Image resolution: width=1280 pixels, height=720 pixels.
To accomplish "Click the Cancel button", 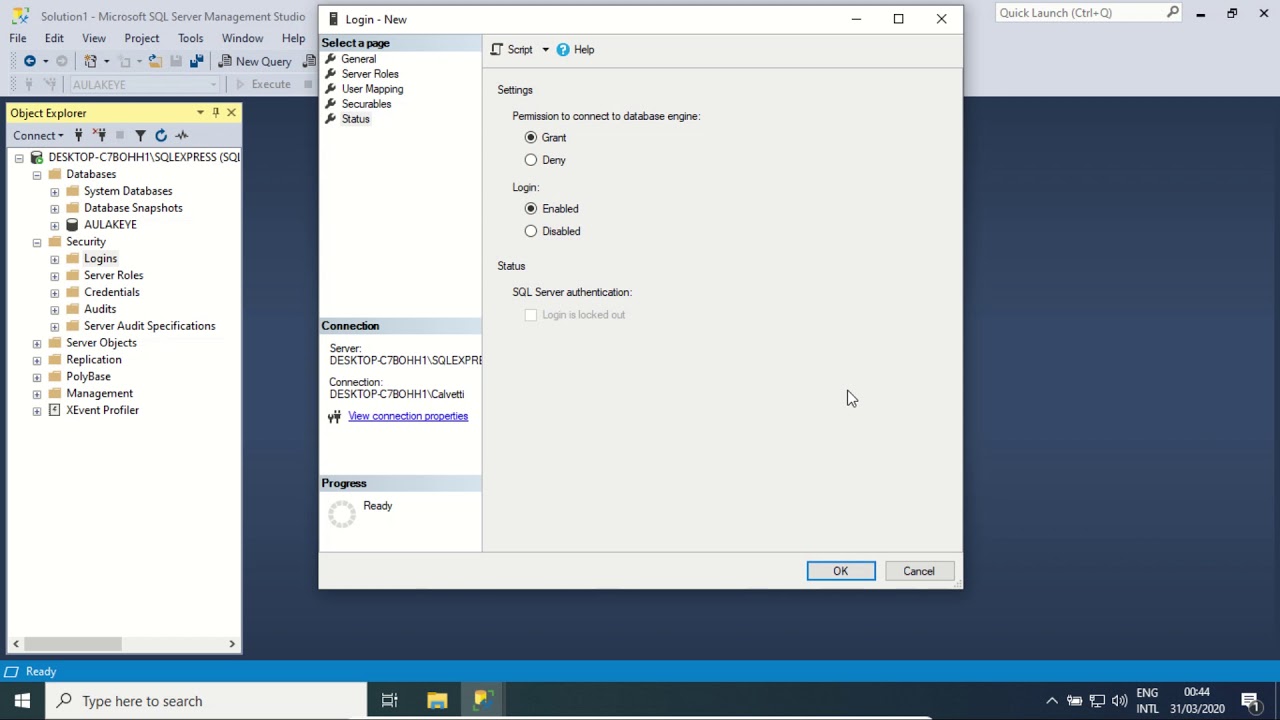I will tap(919, 571).
